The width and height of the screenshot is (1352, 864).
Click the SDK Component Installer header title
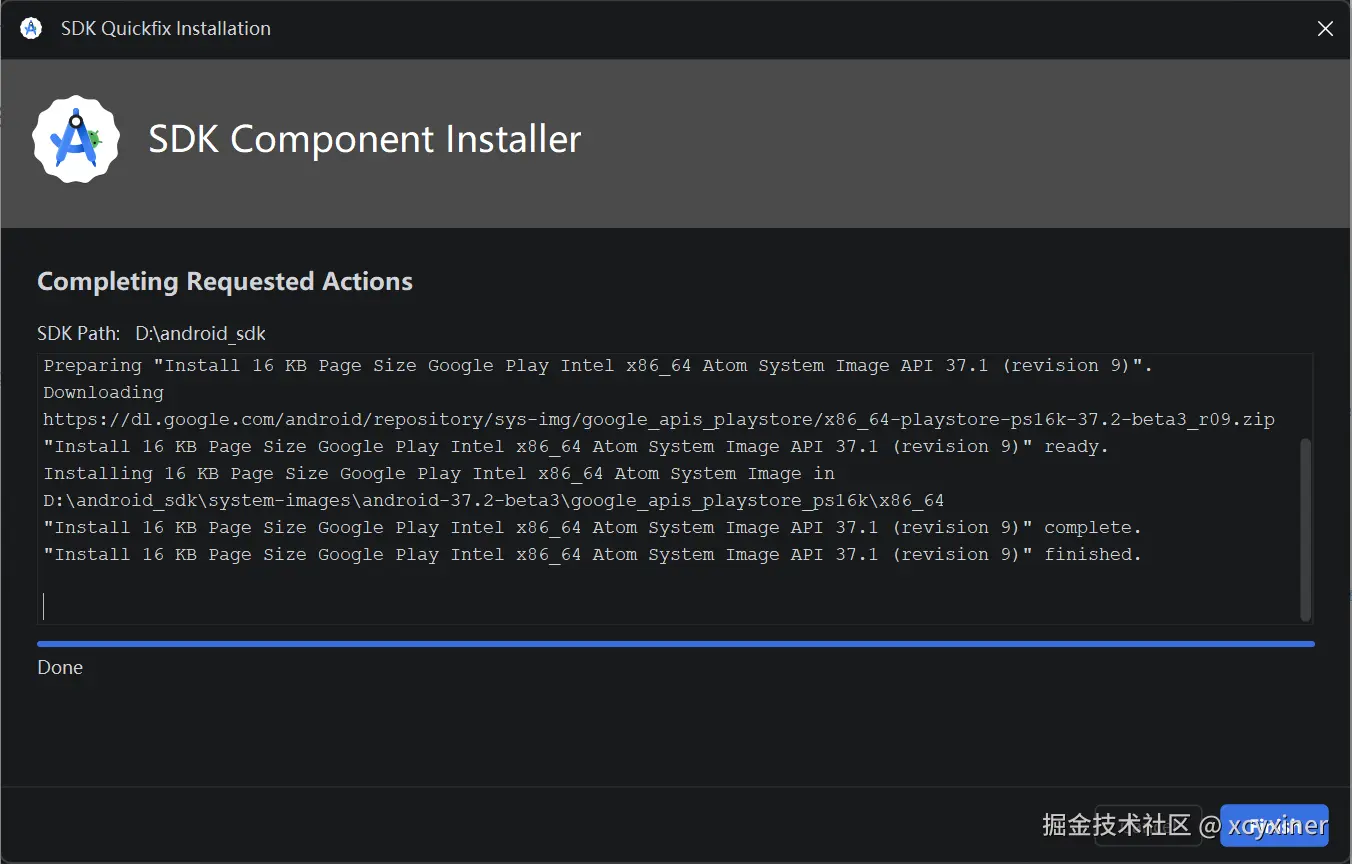click(x=365, y=139)
